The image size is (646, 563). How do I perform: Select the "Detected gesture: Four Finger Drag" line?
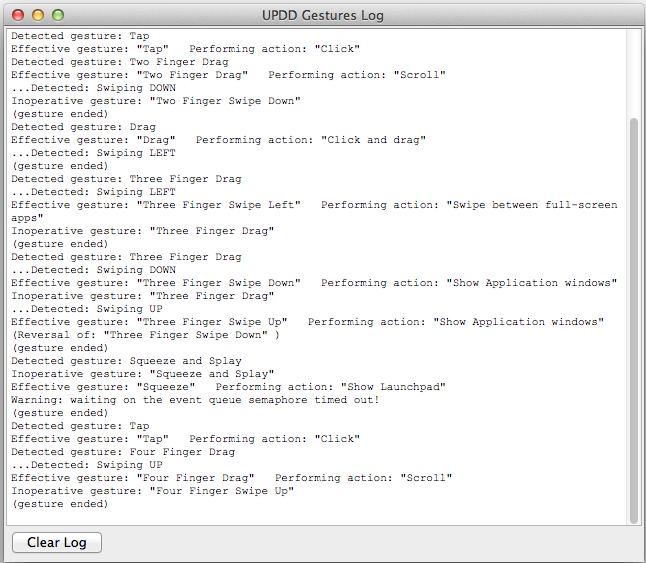(x=123, y=452)
